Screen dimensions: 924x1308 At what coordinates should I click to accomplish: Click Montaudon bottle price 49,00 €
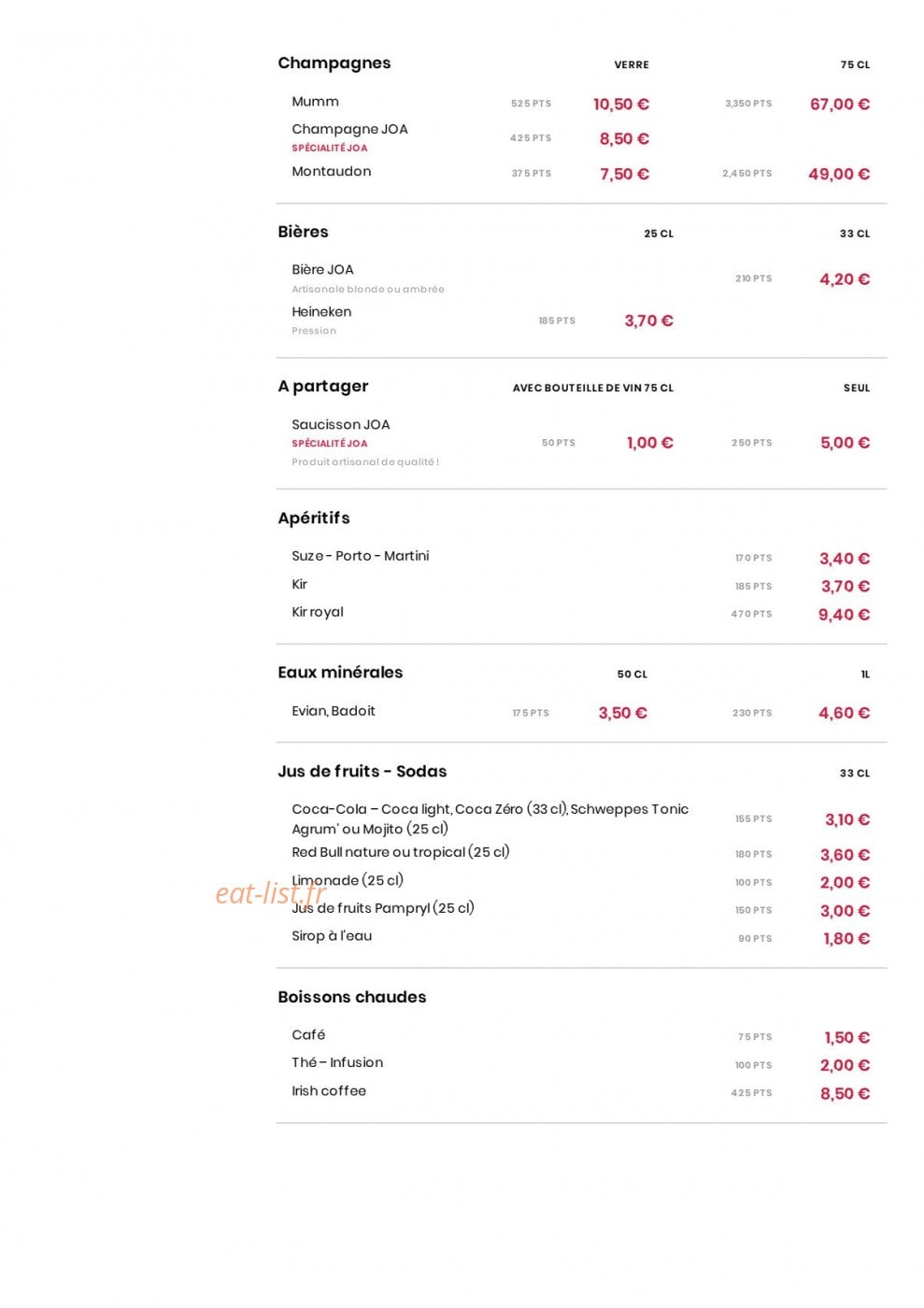[x=838, y=174]
